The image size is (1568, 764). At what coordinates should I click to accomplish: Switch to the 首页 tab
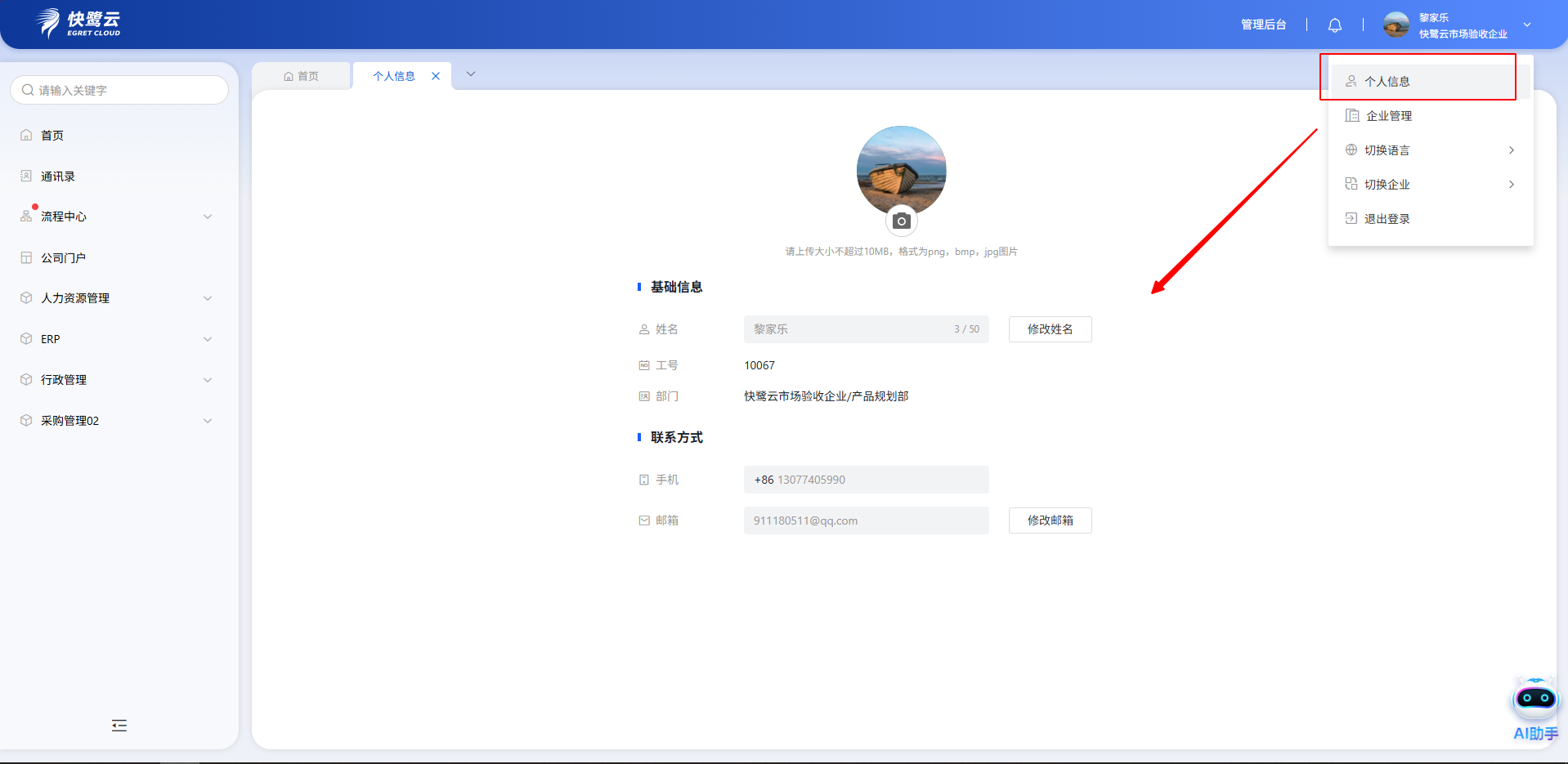point(302,76)
